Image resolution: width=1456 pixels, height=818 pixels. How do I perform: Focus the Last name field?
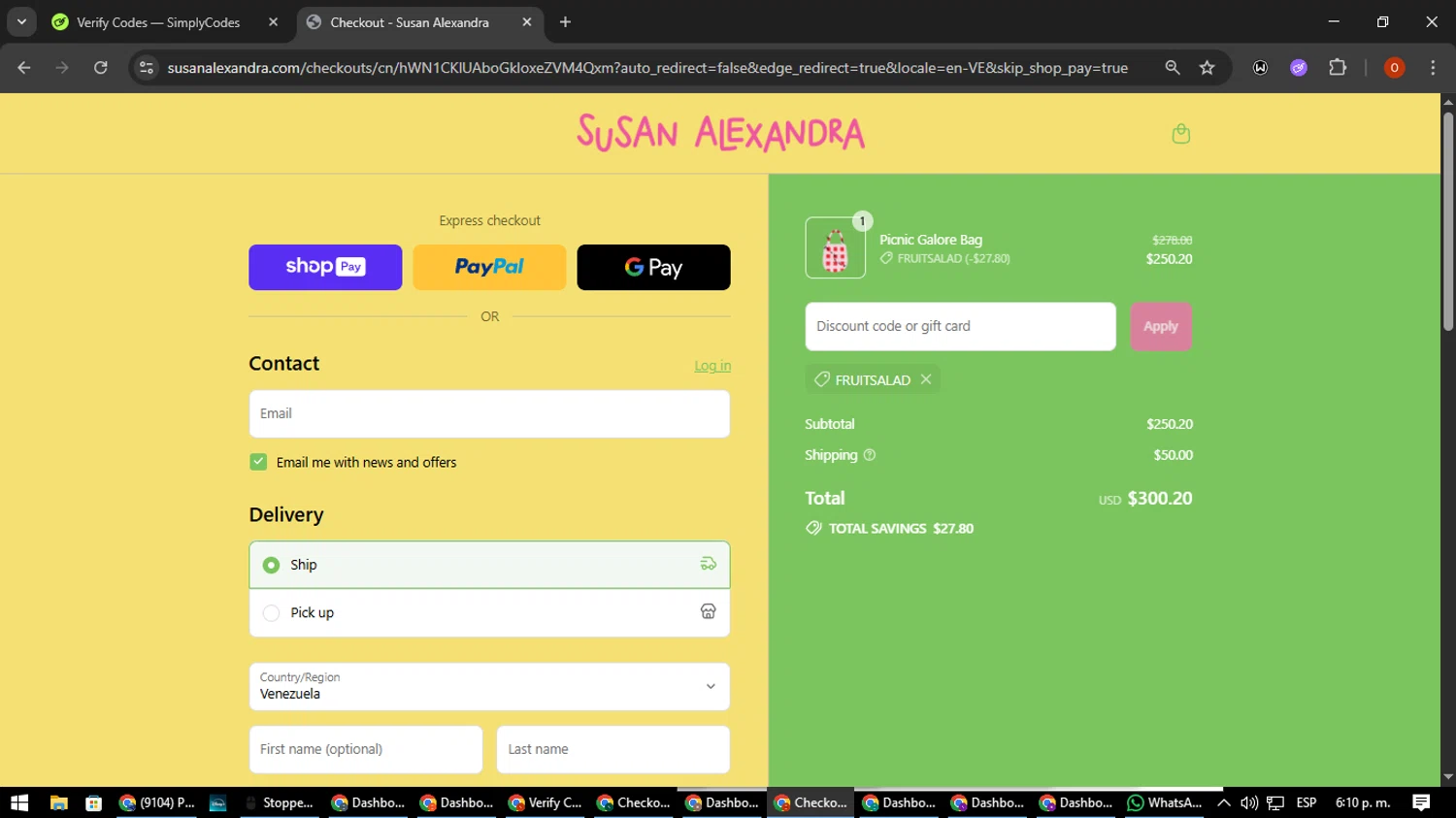613,749
